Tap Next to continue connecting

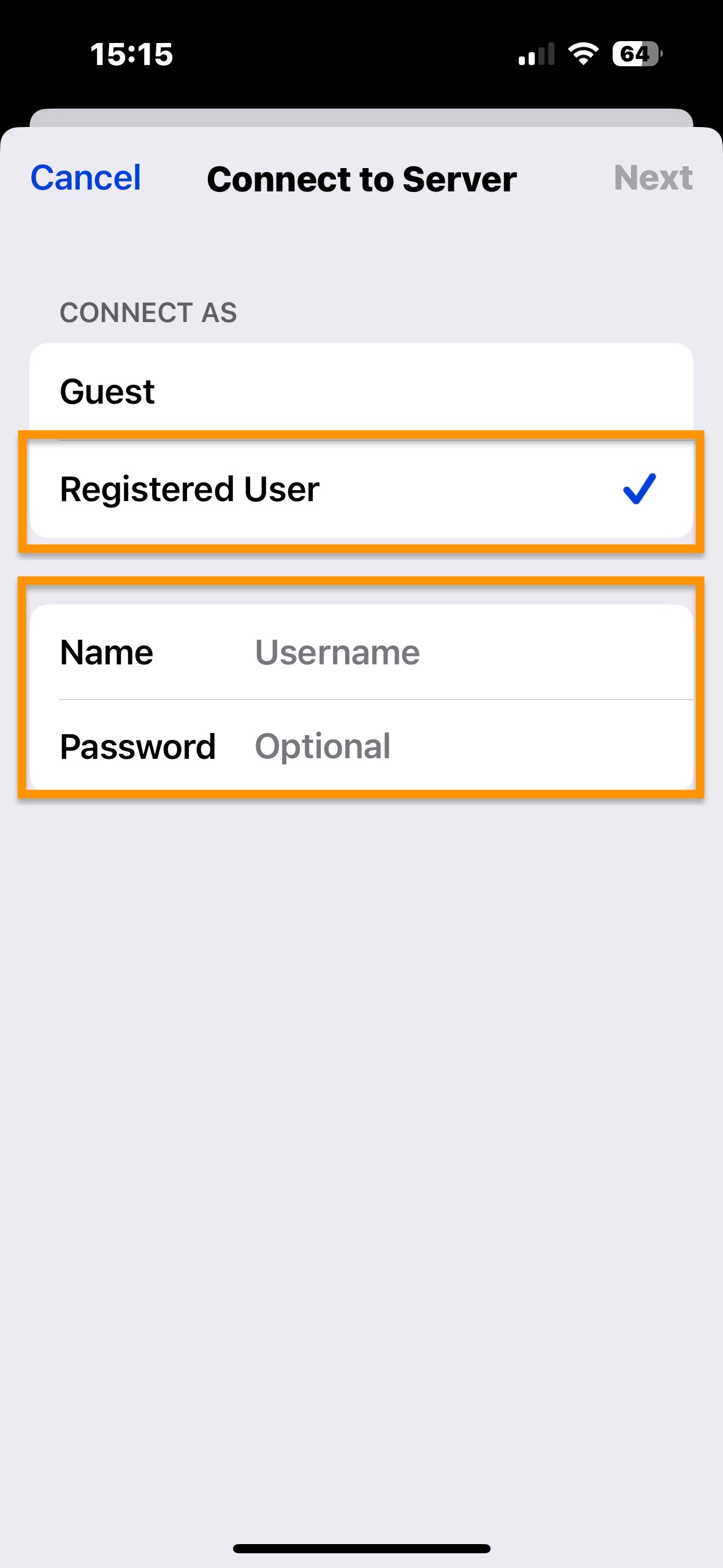click(x=653, y=178)
